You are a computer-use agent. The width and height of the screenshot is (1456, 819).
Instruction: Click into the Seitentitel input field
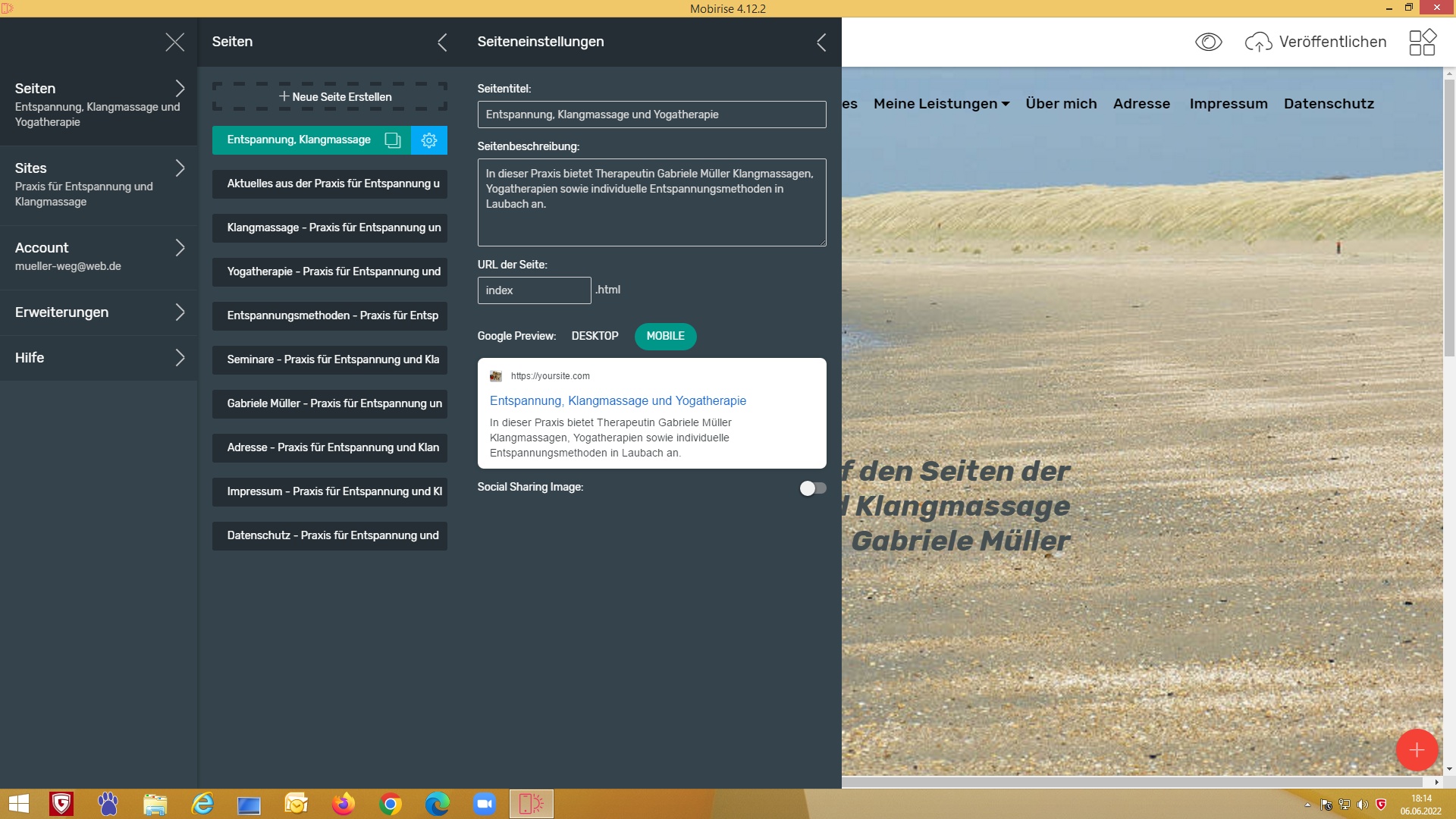651,115
